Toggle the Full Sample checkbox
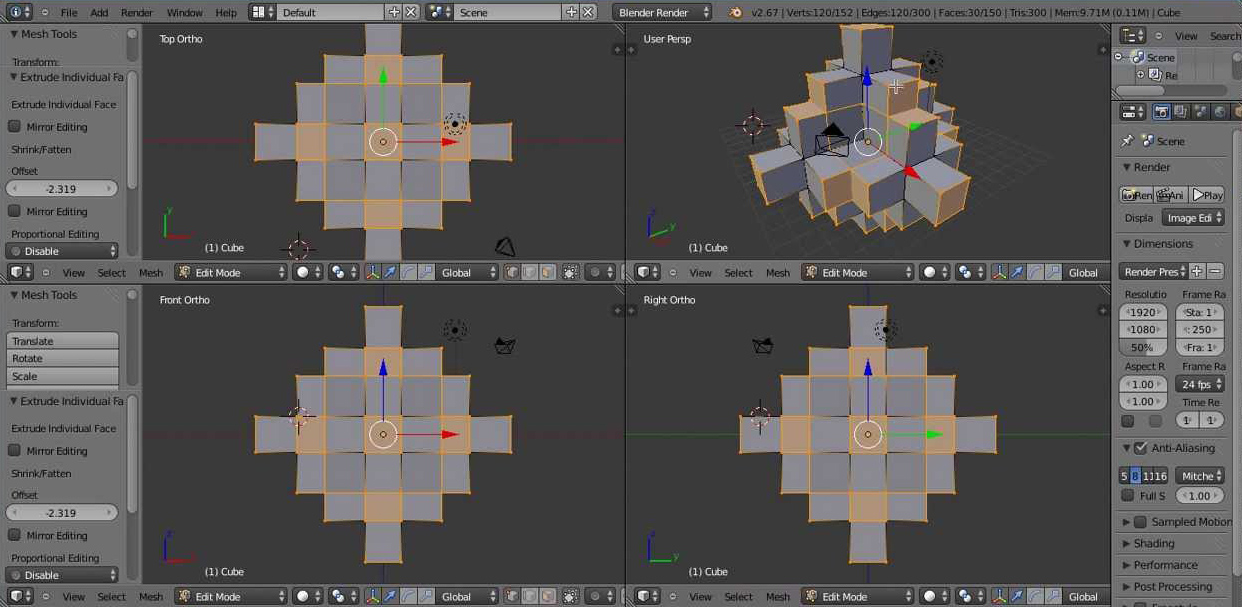Screen dimensions: 1242x607 tap(1128, 496)
